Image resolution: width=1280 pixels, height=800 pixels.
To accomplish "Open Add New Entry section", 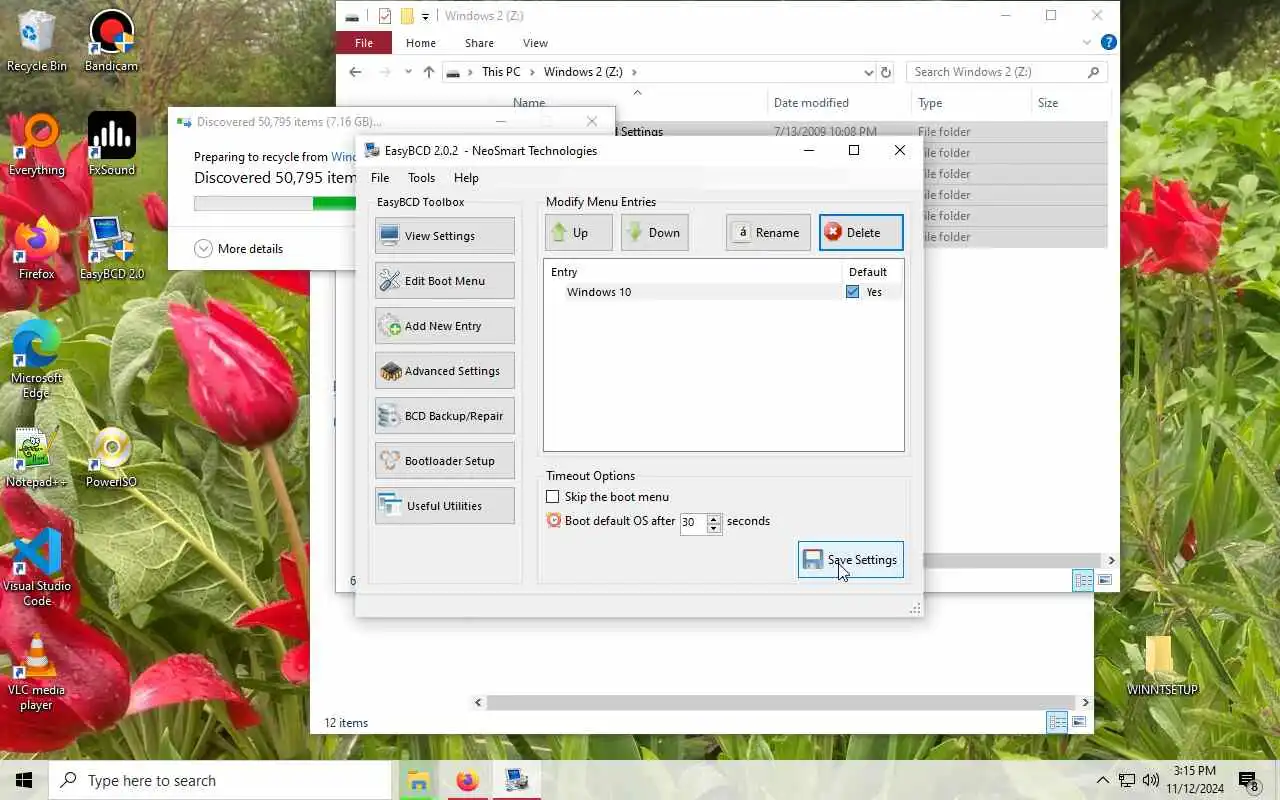I will 445,326.
